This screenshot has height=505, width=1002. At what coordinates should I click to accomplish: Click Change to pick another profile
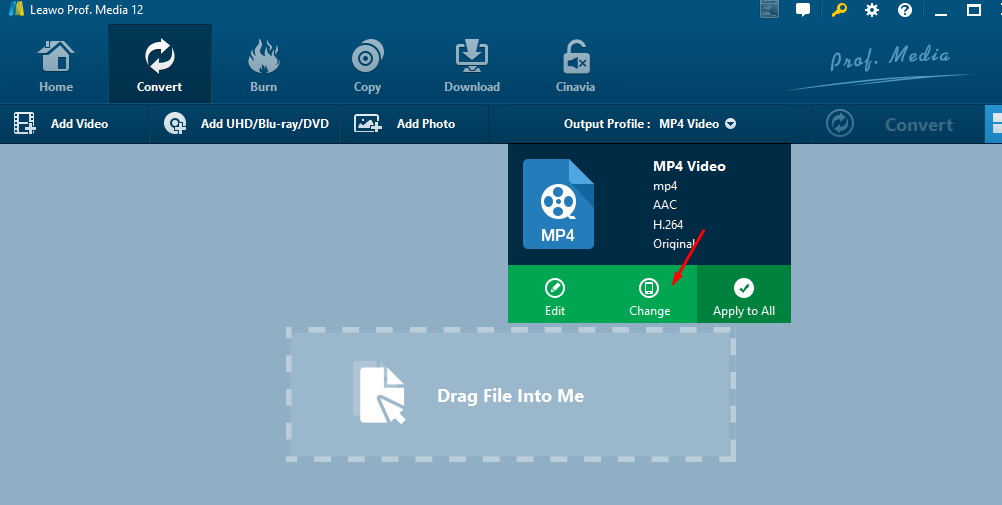pos(649,295)
